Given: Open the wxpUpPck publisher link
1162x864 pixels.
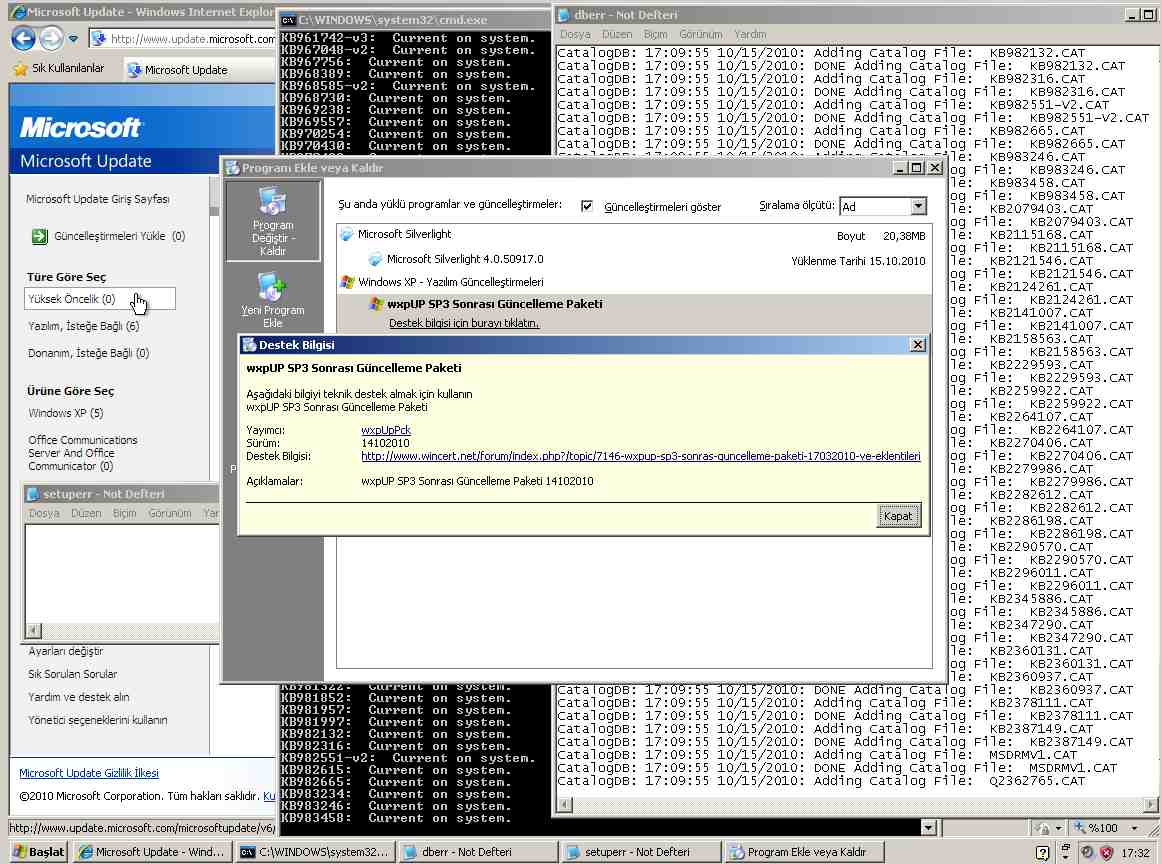Looking at the screenshot, I should tap(386, 430).
